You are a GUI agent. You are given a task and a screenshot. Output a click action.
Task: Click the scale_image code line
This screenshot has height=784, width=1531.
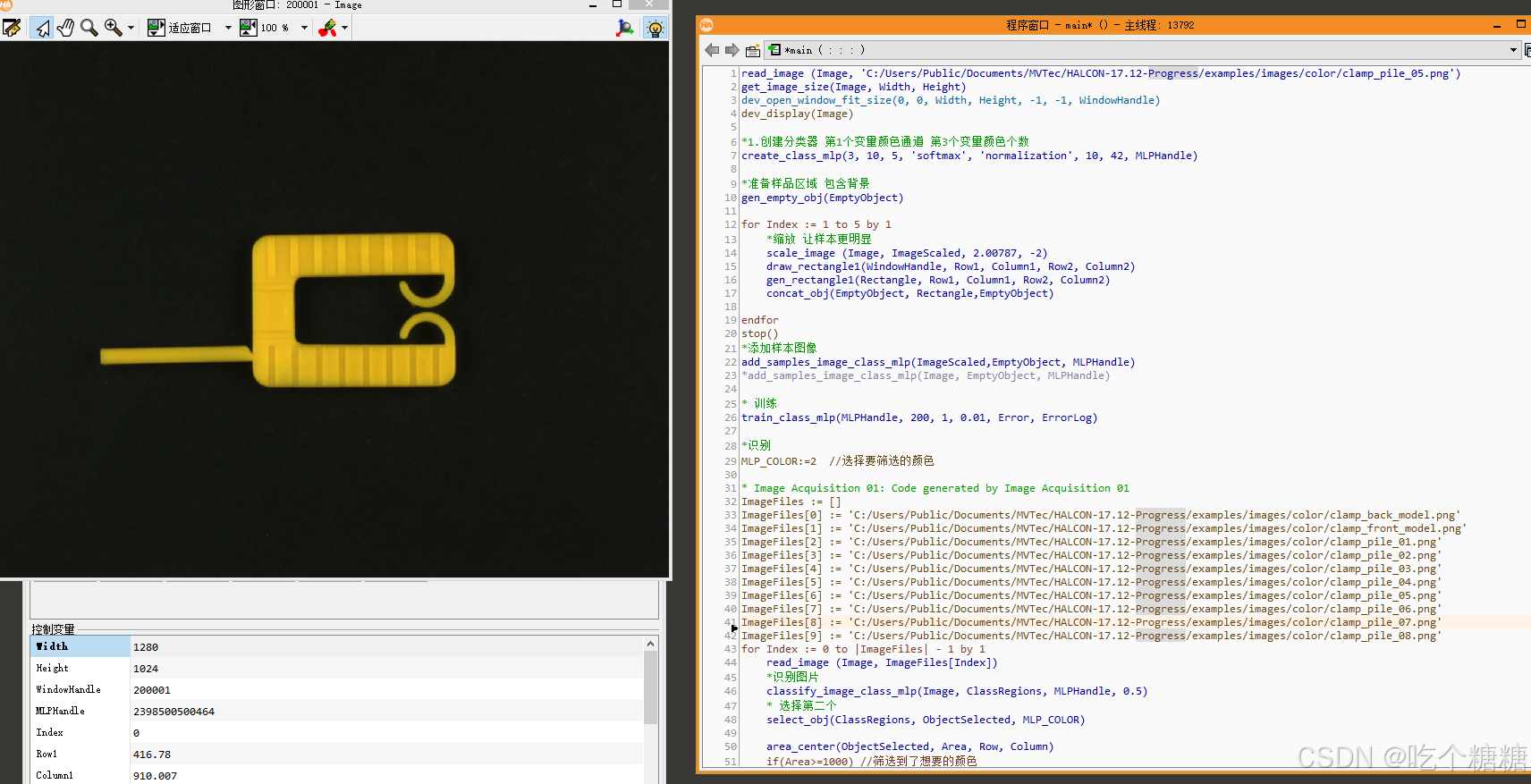click(x=907, y=253)
